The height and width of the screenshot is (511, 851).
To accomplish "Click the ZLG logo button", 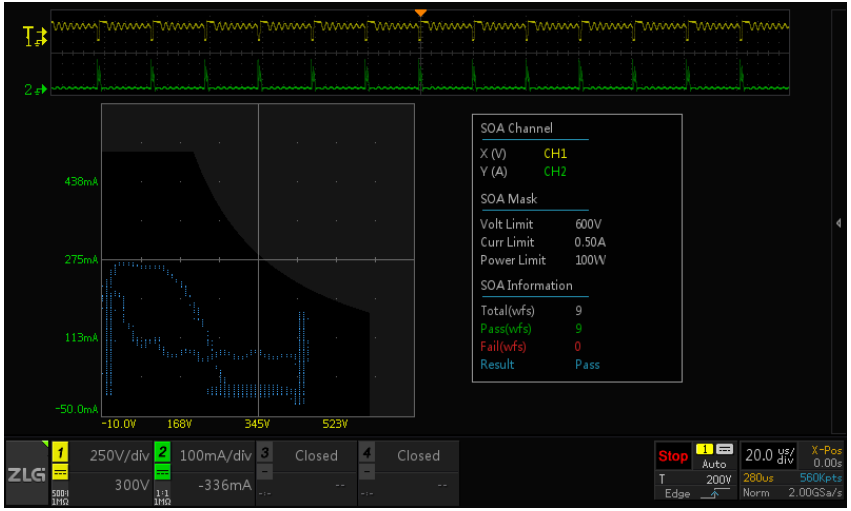I will point(27,475).
